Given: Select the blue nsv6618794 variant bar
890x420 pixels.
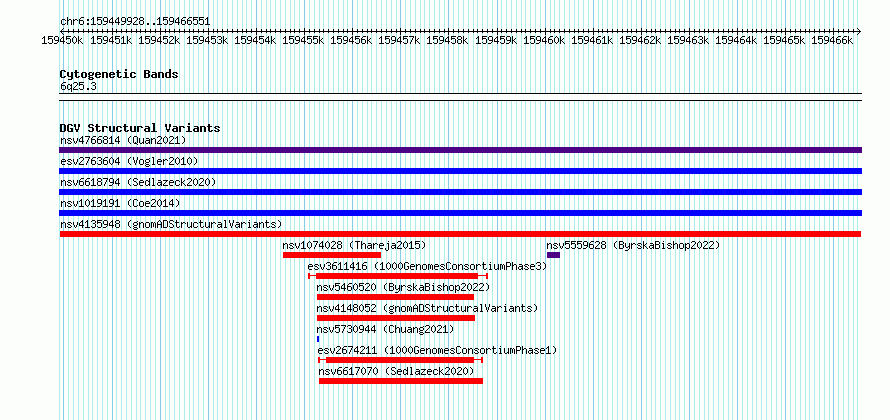Looking at the screenshot, I should click(460, 192).
